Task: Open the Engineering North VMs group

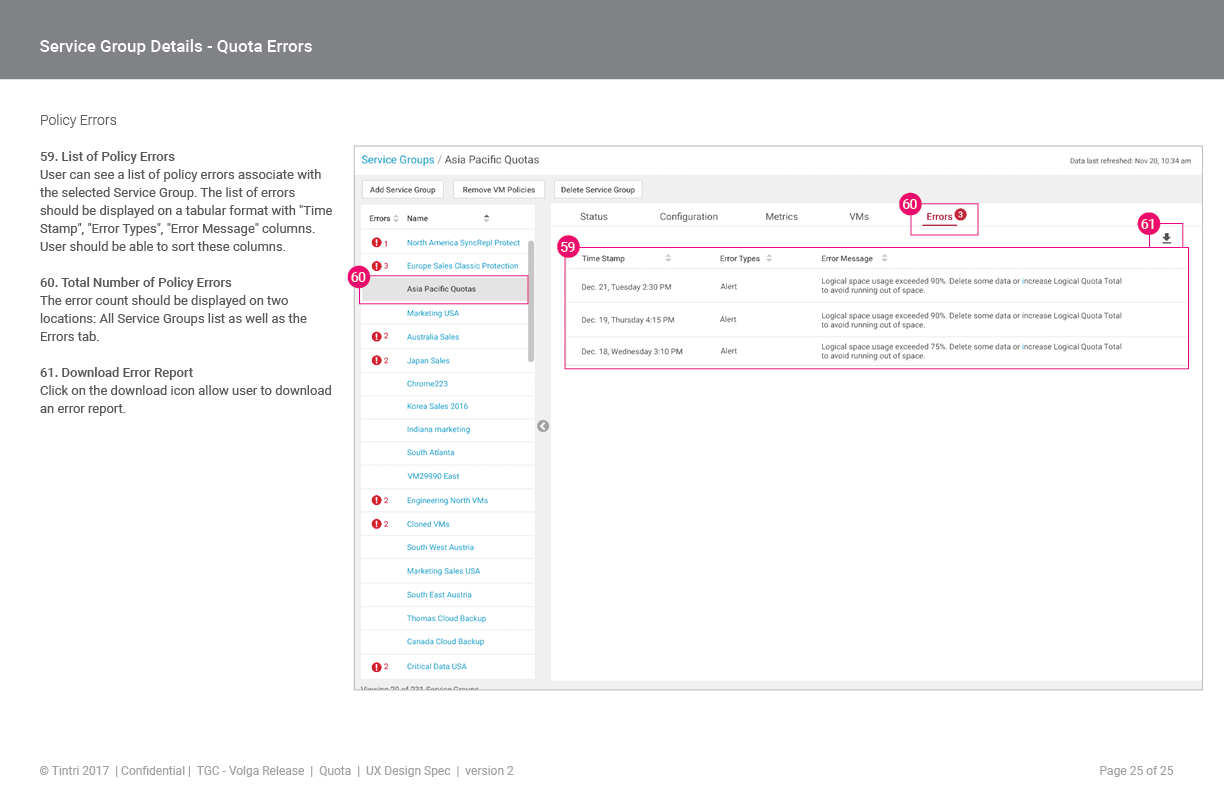Action: pyautogui.click(x=447, y=500)
